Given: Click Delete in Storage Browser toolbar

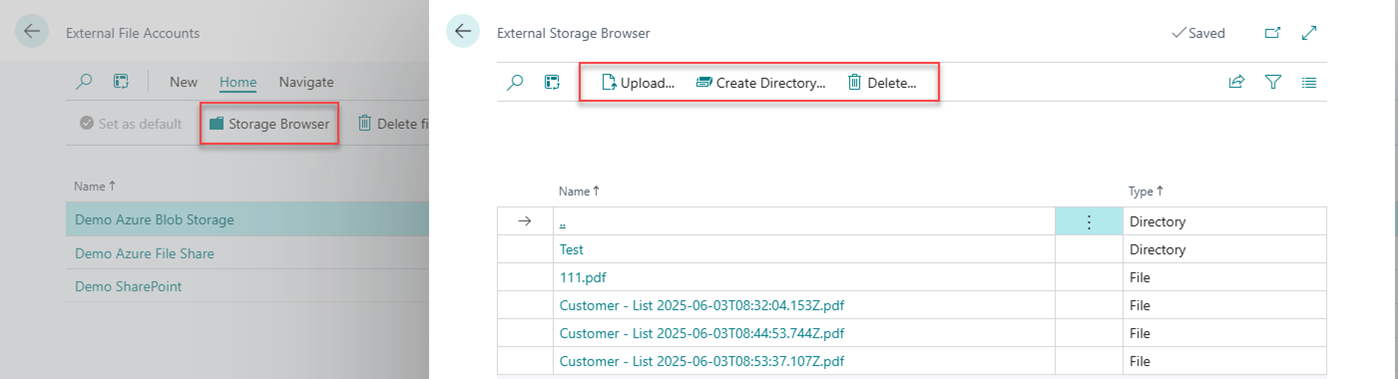Looking at the screenshot, I should tap(882, 83).
